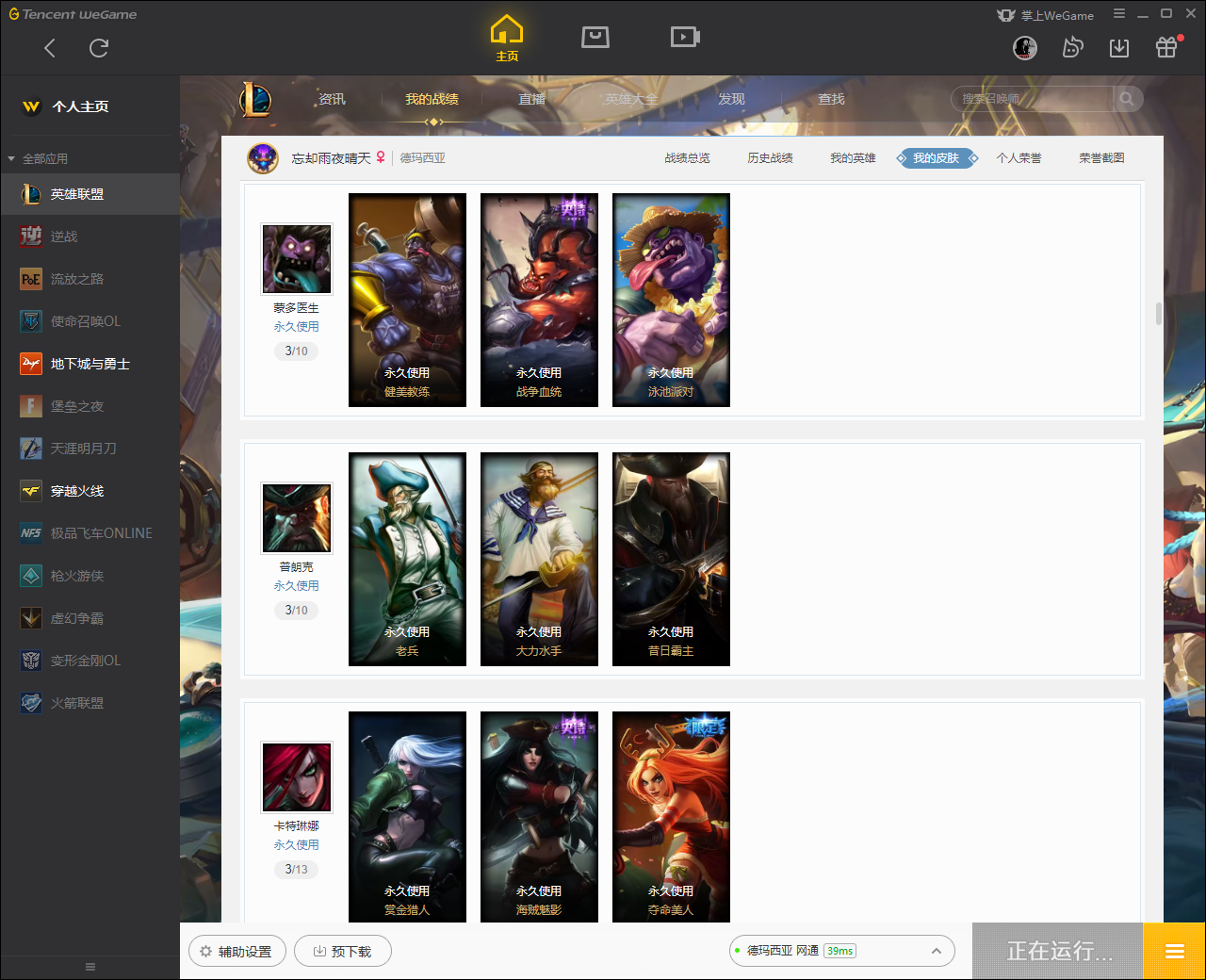This screenshot has width=1206, height=980.
Task: Open the store bag icon in the top bar
Action: (x=595, y=37)
